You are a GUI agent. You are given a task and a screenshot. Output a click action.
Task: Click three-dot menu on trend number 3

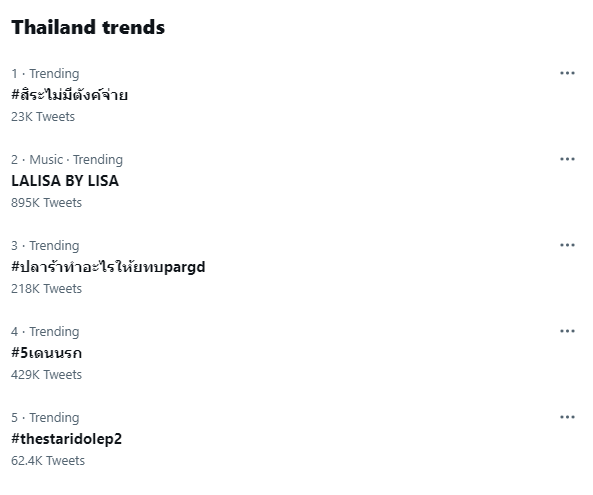[x=567, y=245]
